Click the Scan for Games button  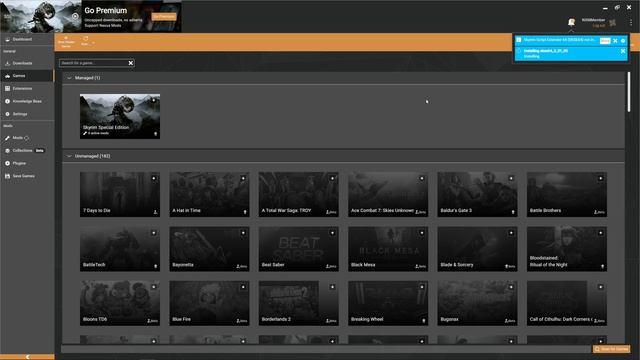611,349
